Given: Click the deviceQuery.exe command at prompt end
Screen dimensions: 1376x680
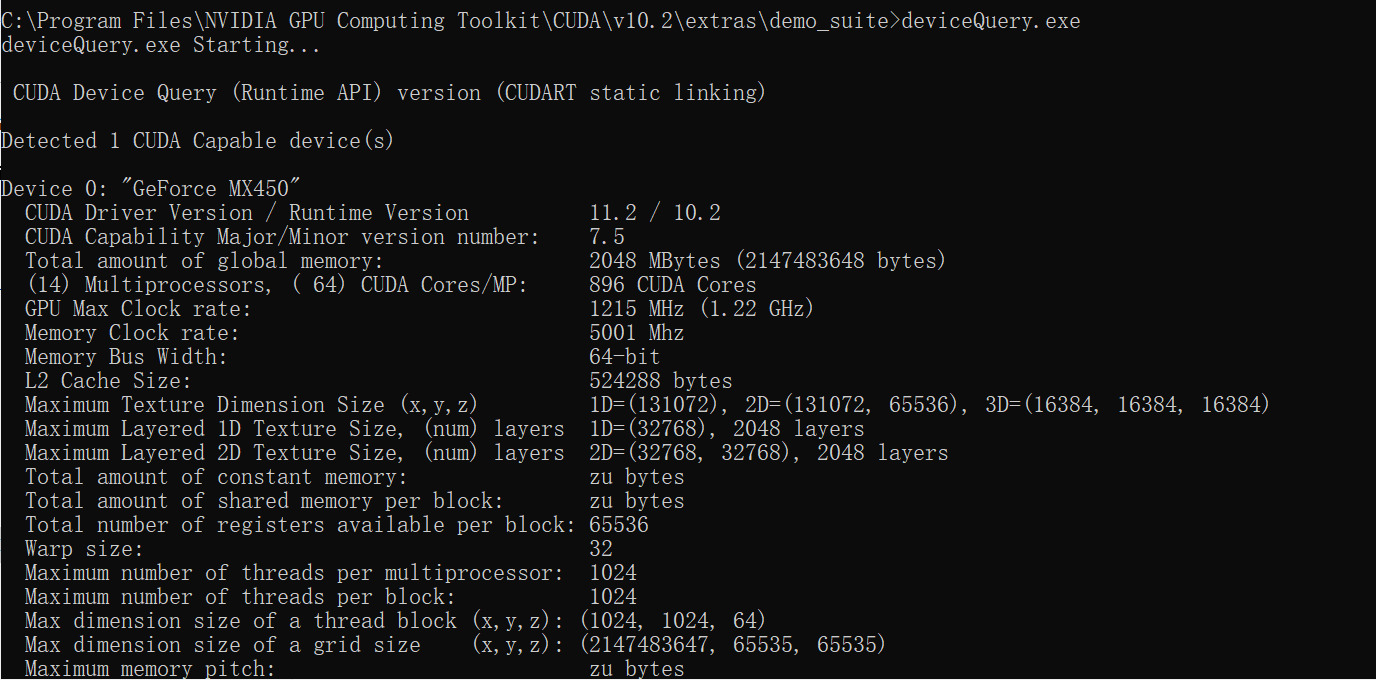Looking at the screenshot, I should point(991,21).
